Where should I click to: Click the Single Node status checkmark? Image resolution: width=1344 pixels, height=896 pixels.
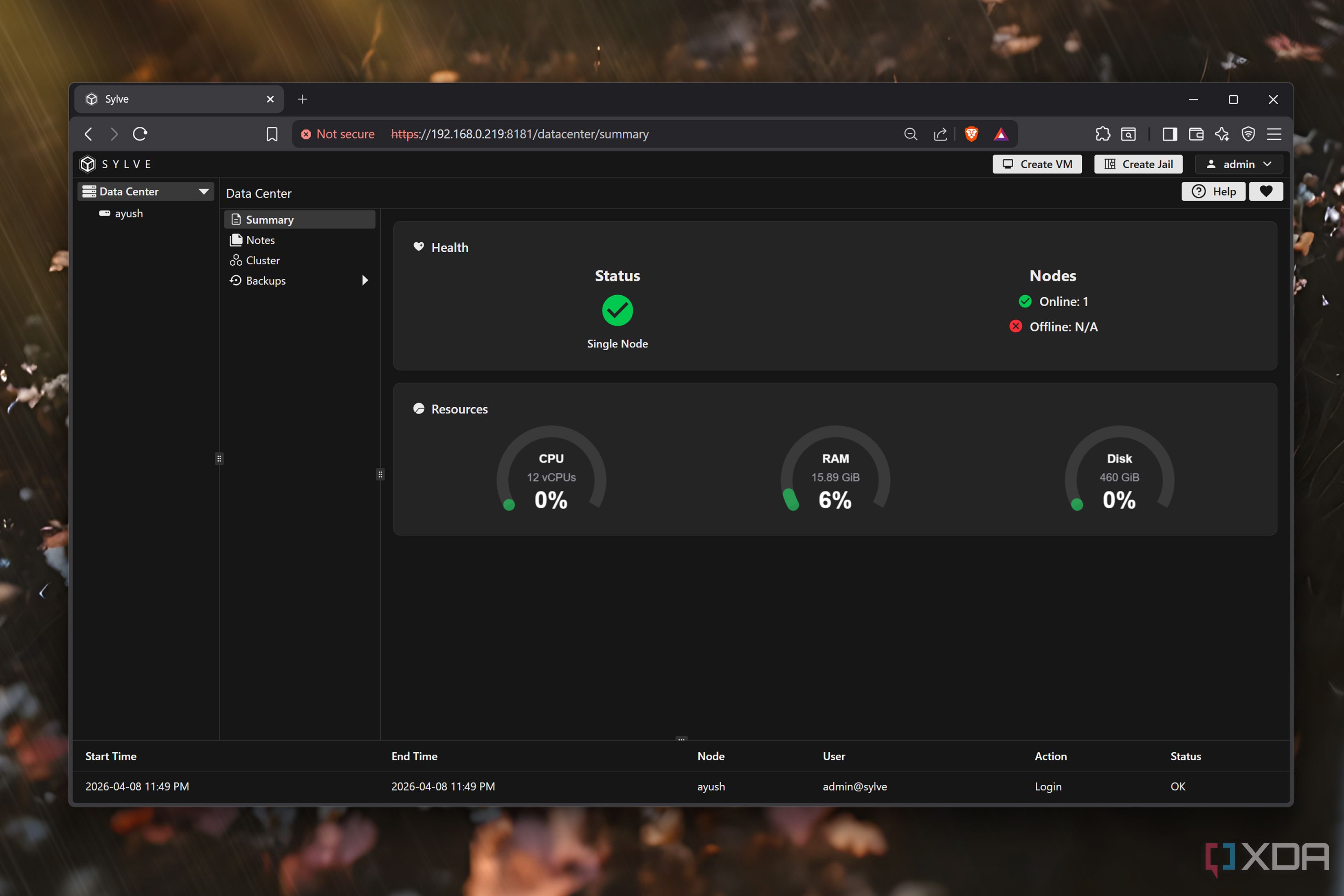617,310
